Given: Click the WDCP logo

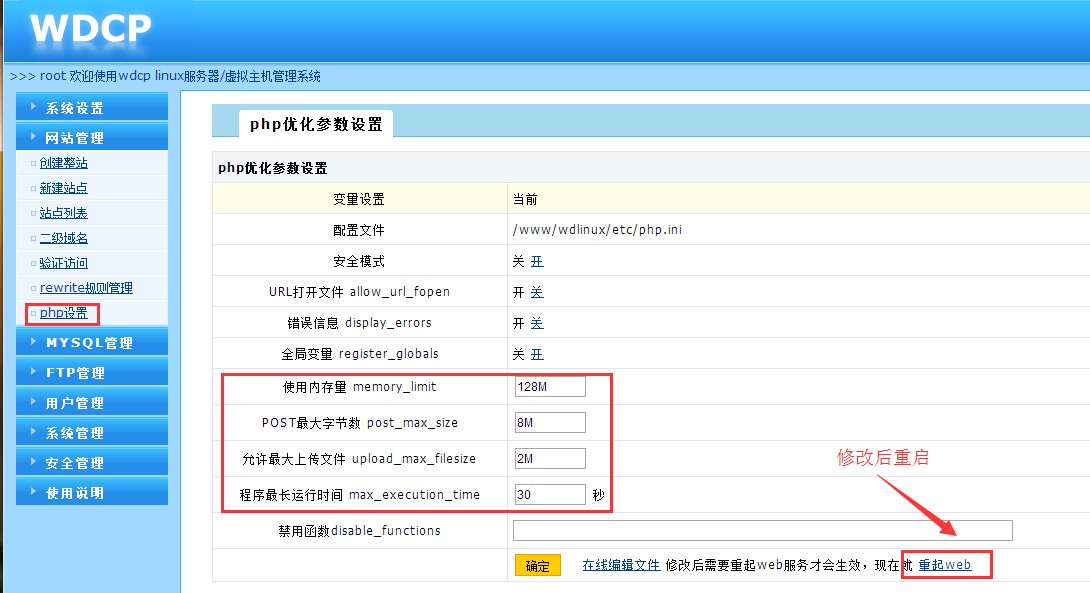Looking at the screenshot, I should tap(90, 29).
